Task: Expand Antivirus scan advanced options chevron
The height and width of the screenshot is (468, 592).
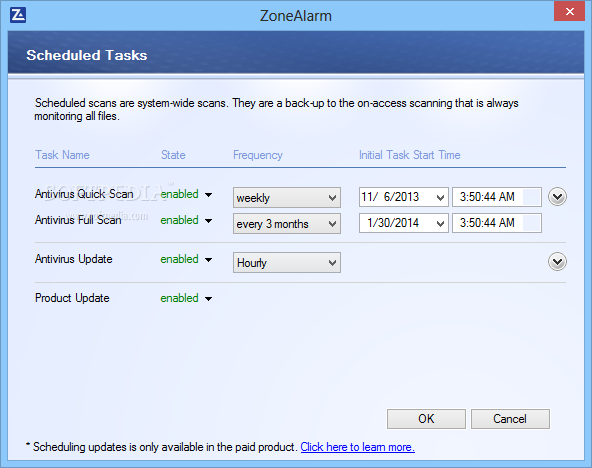Action: click(557, 197)
